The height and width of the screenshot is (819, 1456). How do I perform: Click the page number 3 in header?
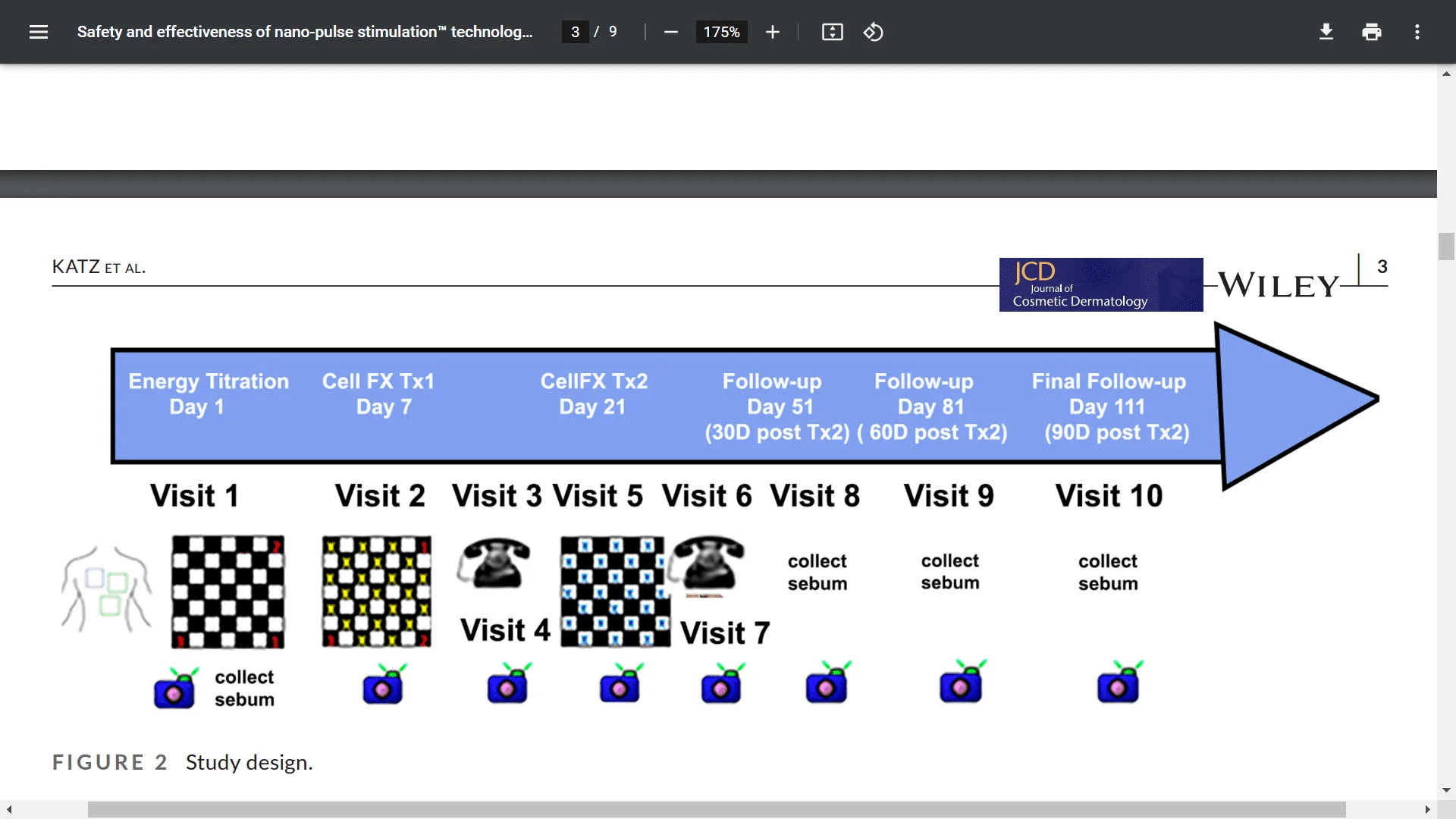point(1382,267)
